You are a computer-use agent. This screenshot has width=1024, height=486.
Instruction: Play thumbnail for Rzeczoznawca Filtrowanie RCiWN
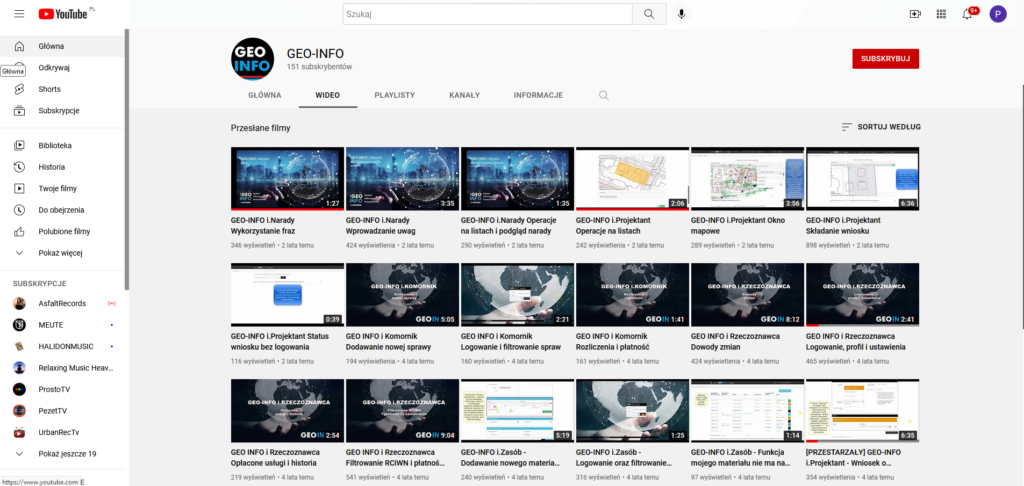402,410
